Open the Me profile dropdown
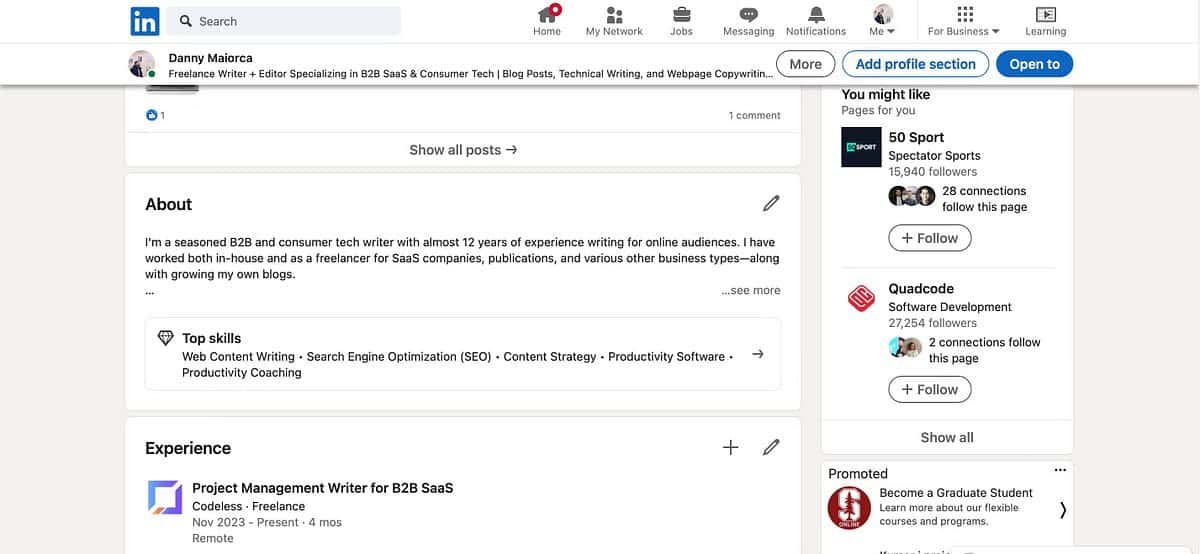Image resolution: width=1200 pixels, height=554 pixels. coord(883,20)
